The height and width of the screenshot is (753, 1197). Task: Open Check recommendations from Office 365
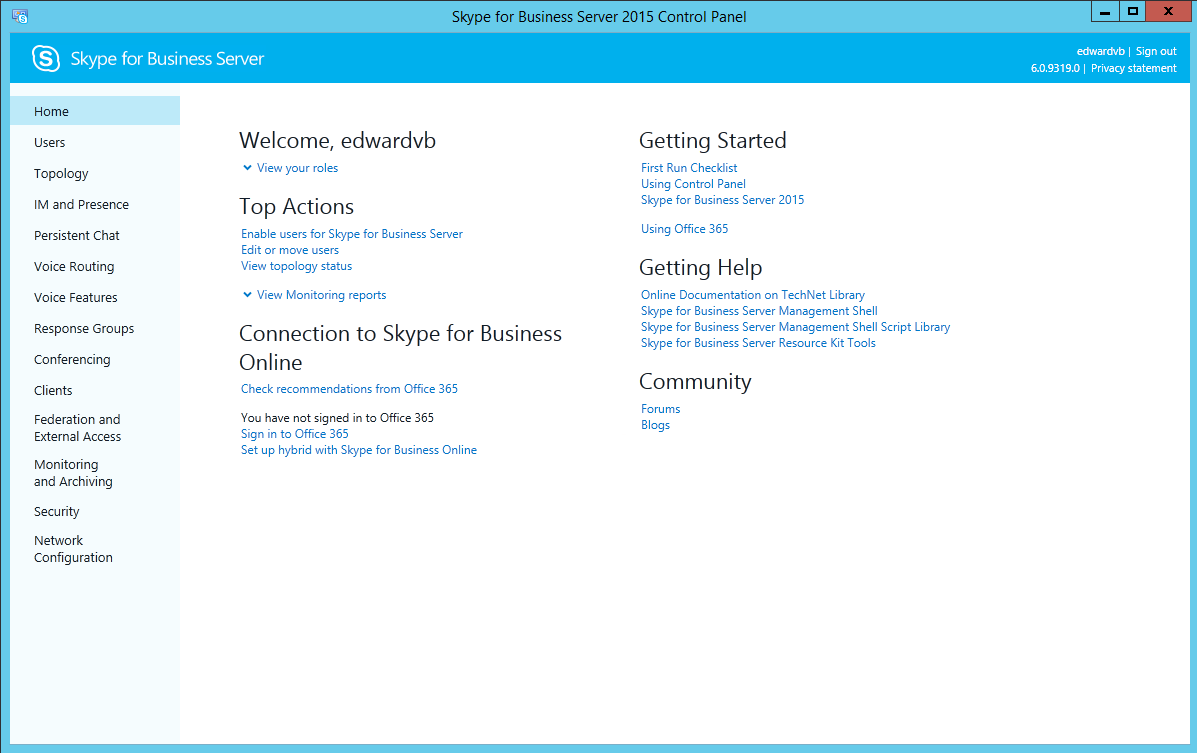click(350, 389)
